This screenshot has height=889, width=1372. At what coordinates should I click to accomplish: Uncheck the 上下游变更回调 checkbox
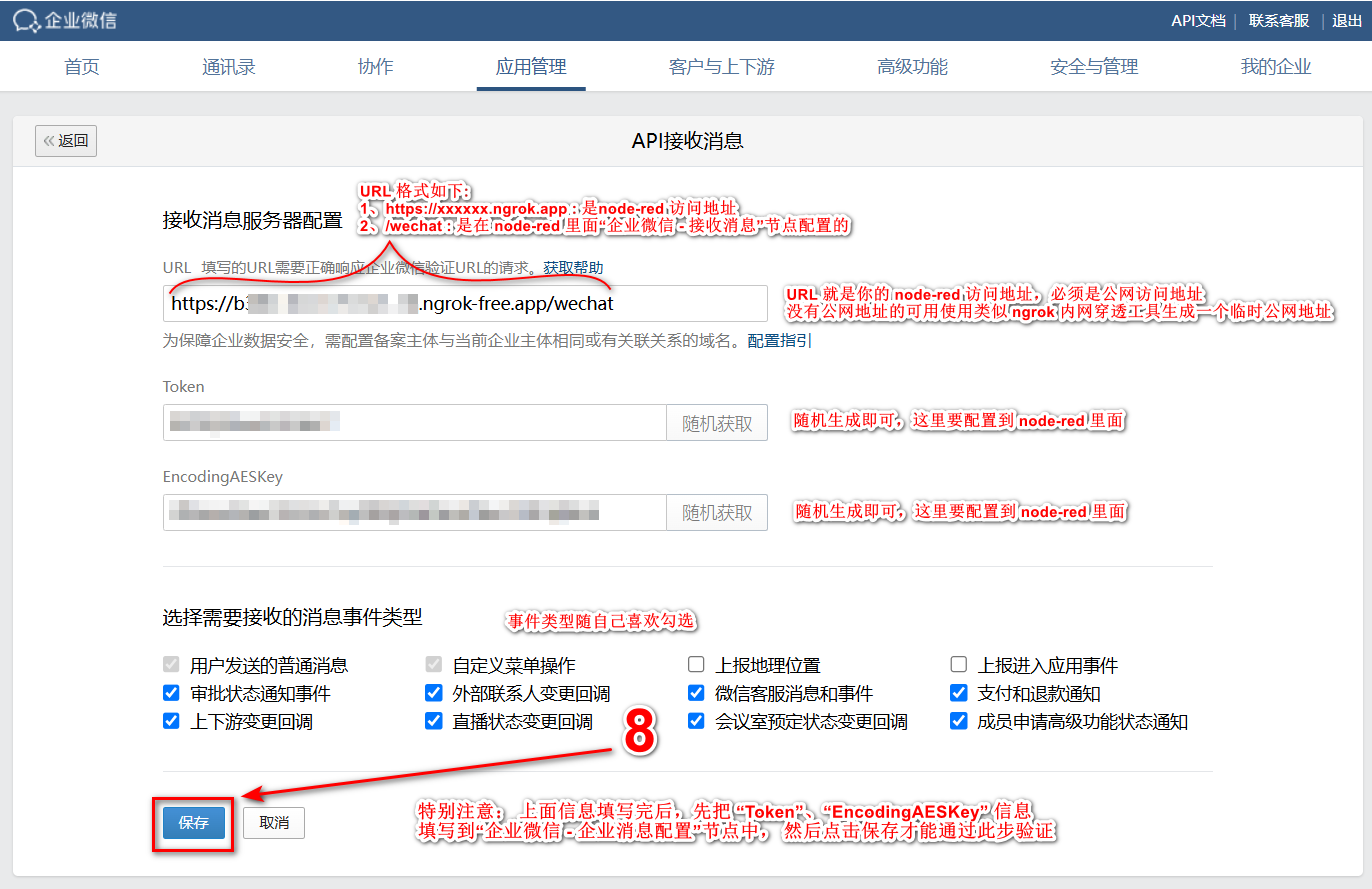pos(171,721)
